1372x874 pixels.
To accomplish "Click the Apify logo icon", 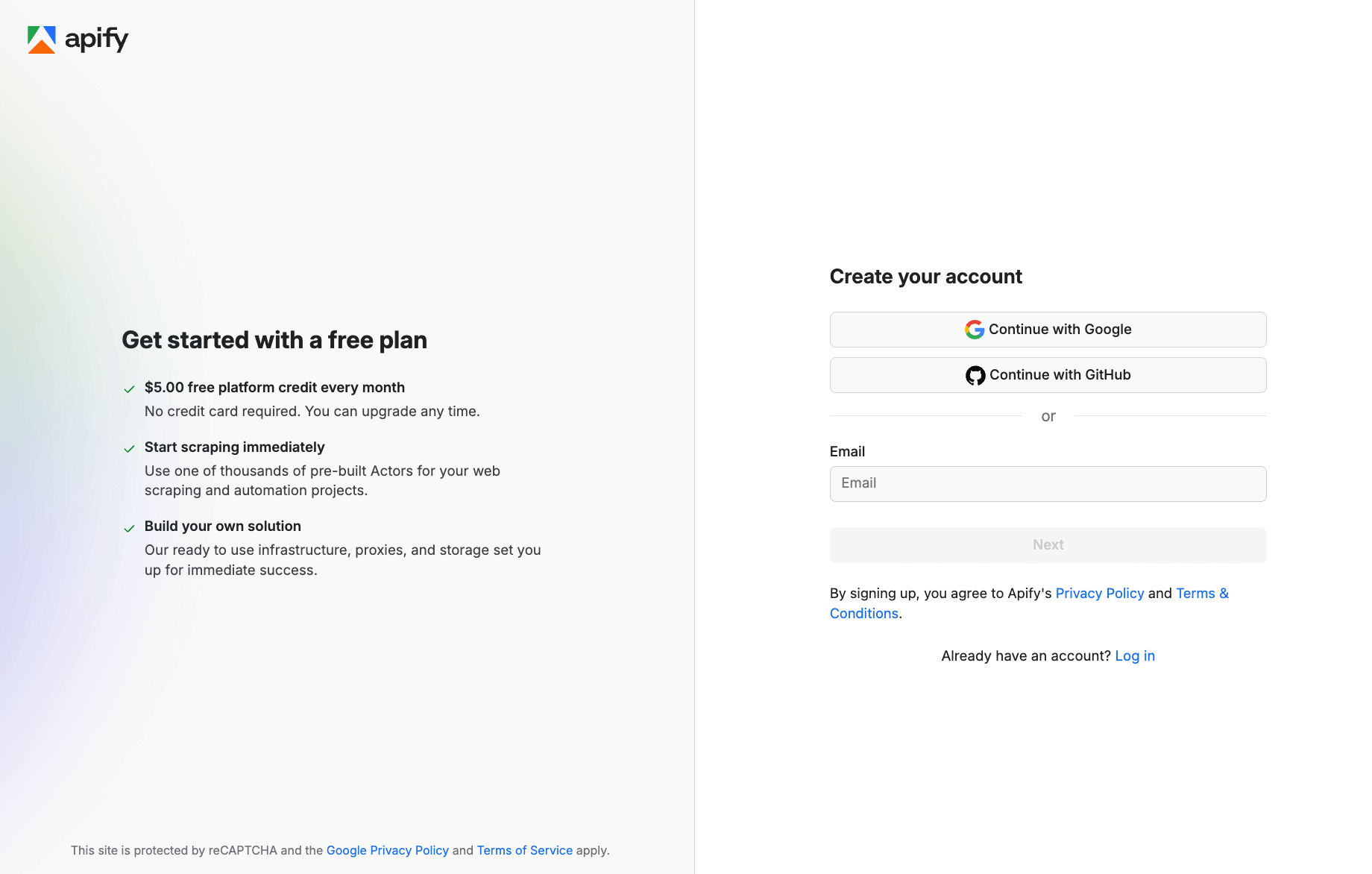I will 43,40.
